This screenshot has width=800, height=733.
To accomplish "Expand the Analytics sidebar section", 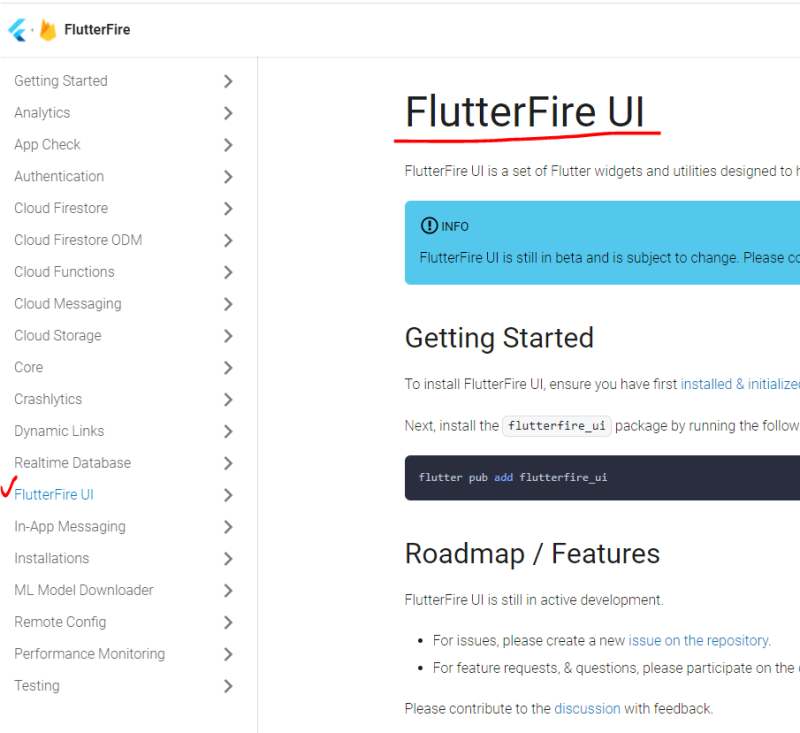I will [228, 113].
